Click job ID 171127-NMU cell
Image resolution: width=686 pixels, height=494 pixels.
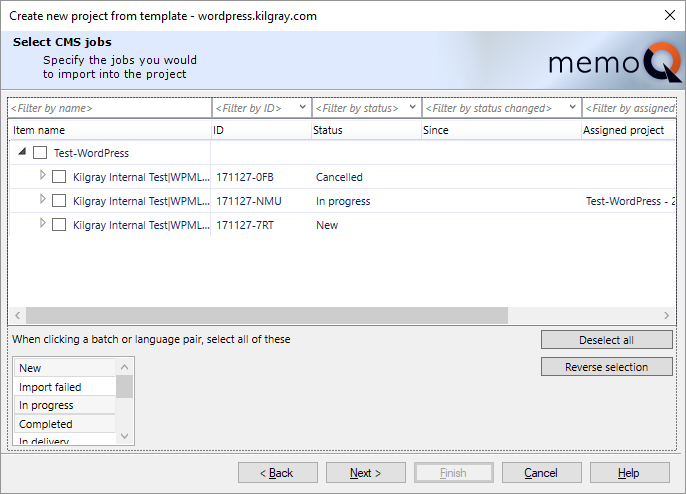pos(249,201)
